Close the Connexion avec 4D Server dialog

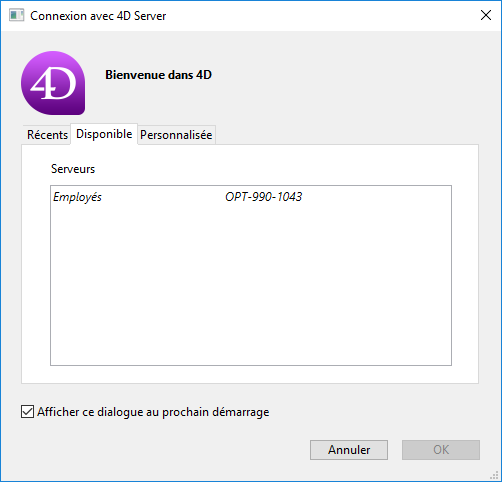[486, 15]
